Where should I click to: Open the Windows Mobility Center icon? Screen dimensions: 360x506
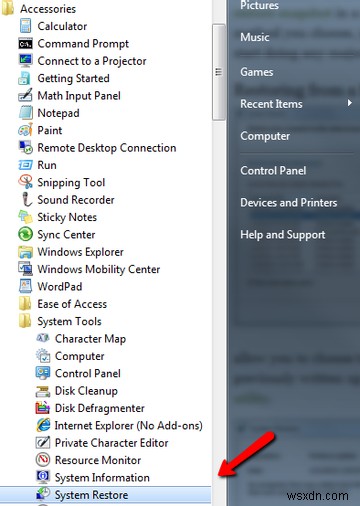[25, 269]
